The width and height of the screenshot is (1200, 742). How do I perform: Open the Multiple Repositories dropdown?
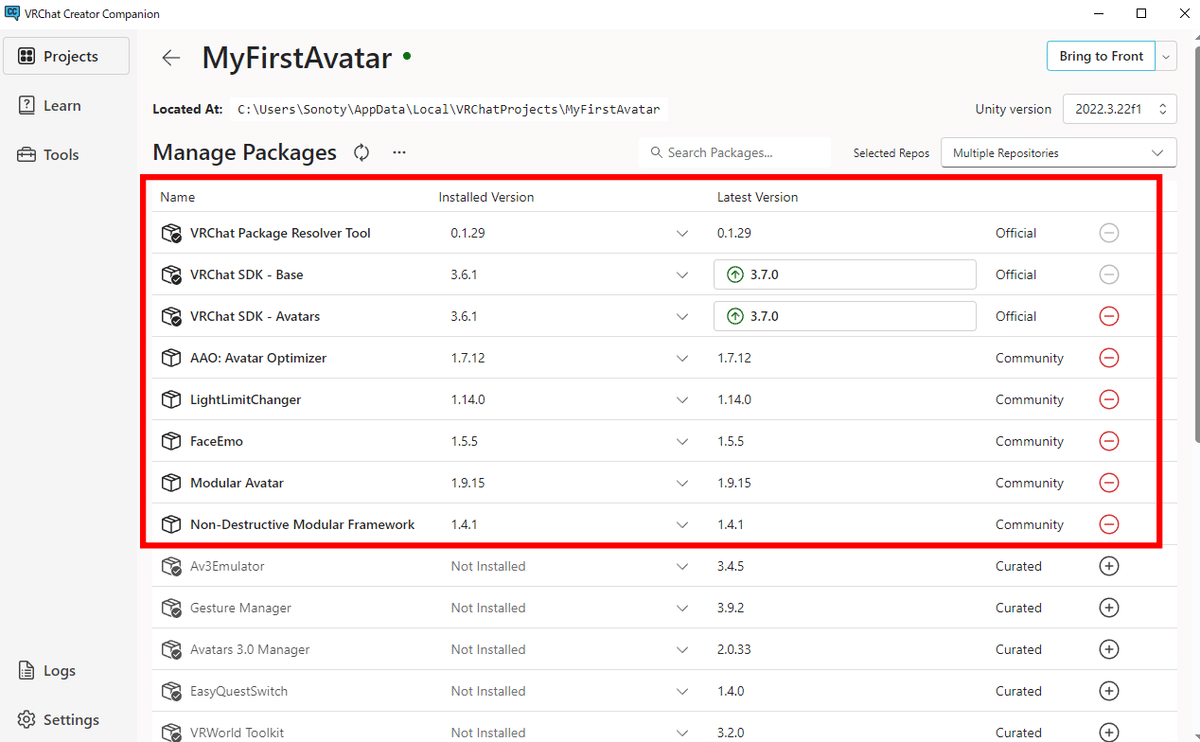click(1059, 153)
